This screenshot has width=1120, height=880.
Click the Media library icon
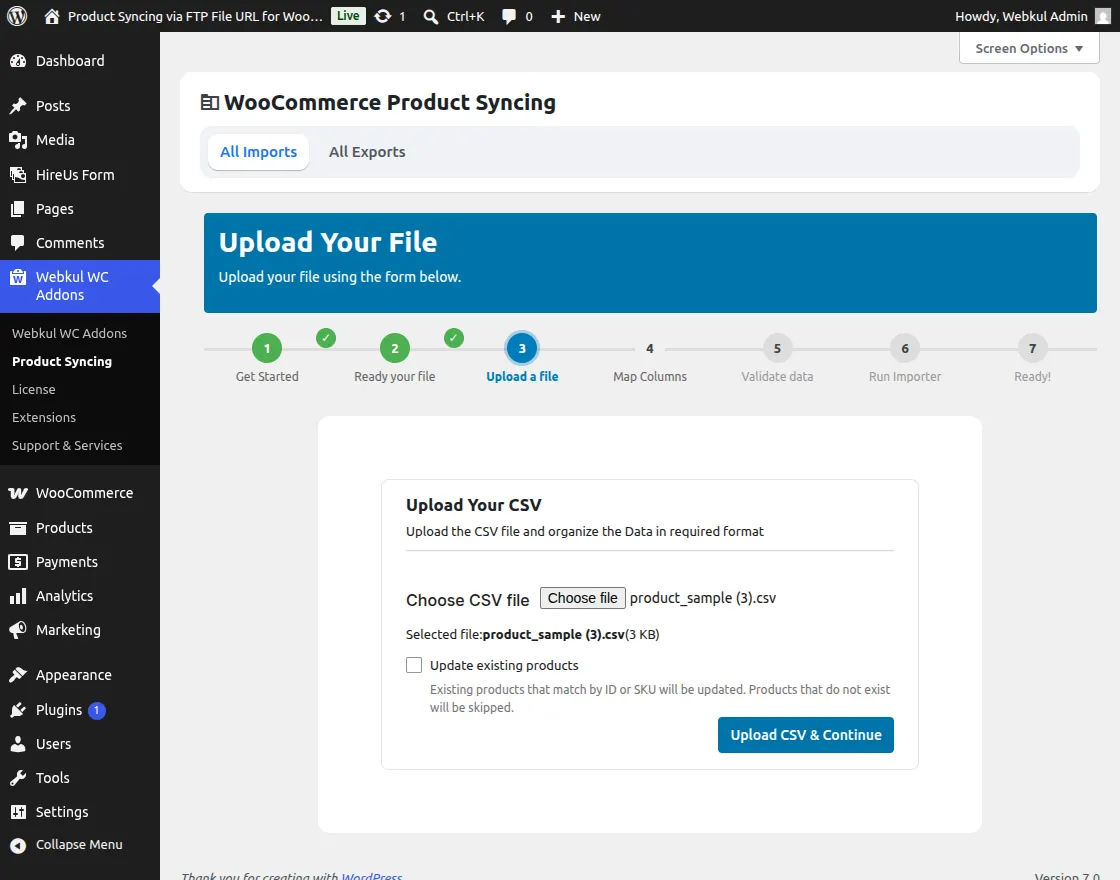pos(18,140)
